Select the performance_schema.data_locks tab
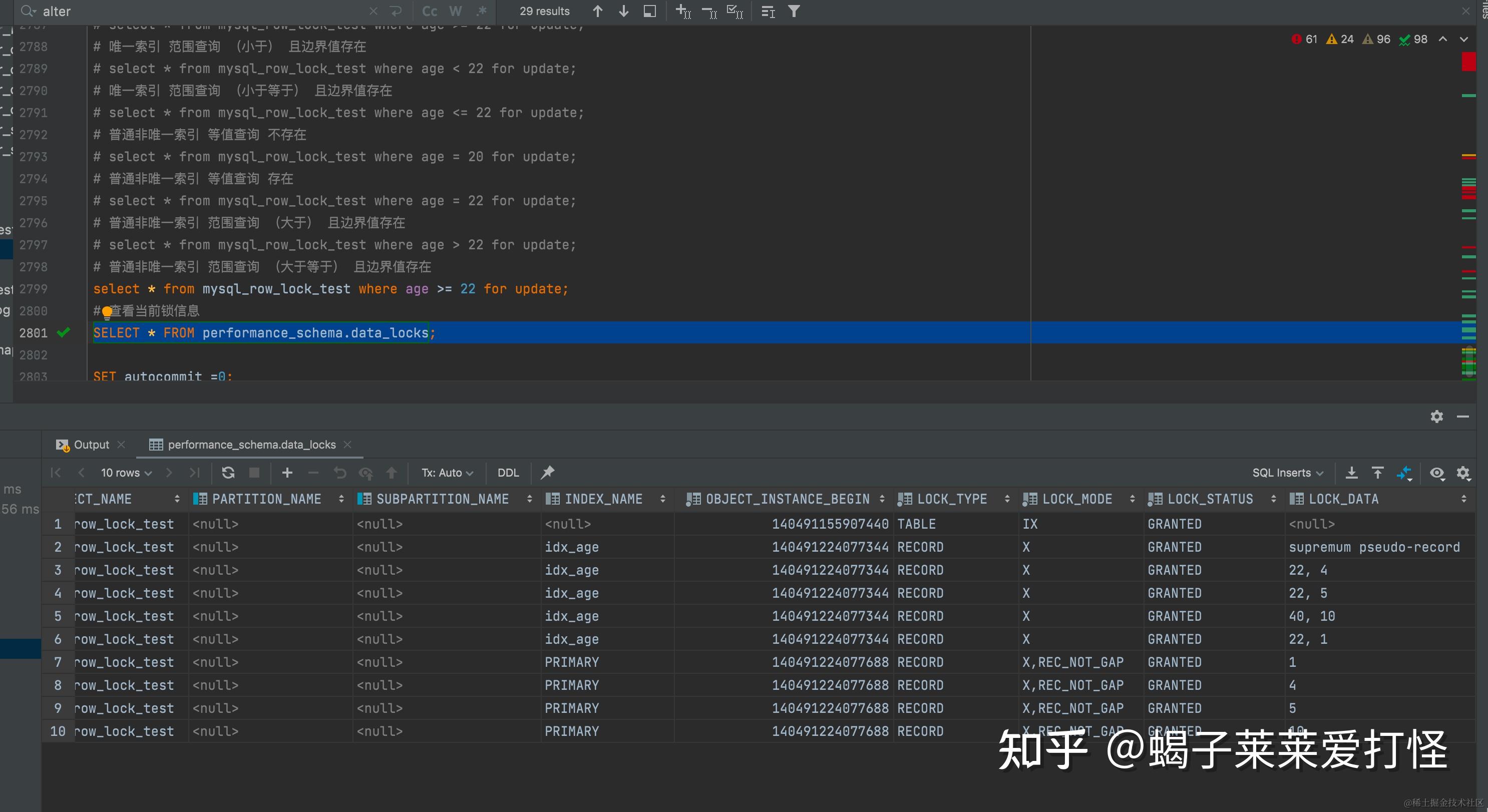1488x812 pixels. coord(251,445)
